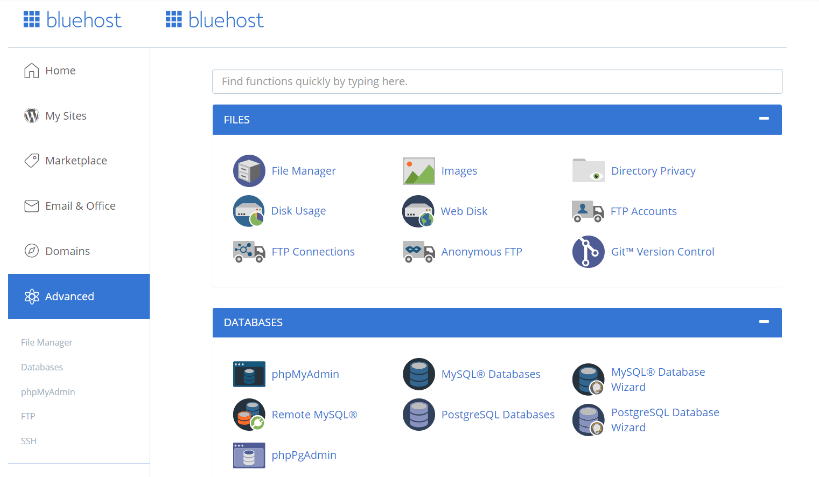Screen dimensions: 819x477
Task: Click the MySQL Database Wizard text link
Action: [x=658, y=379]
